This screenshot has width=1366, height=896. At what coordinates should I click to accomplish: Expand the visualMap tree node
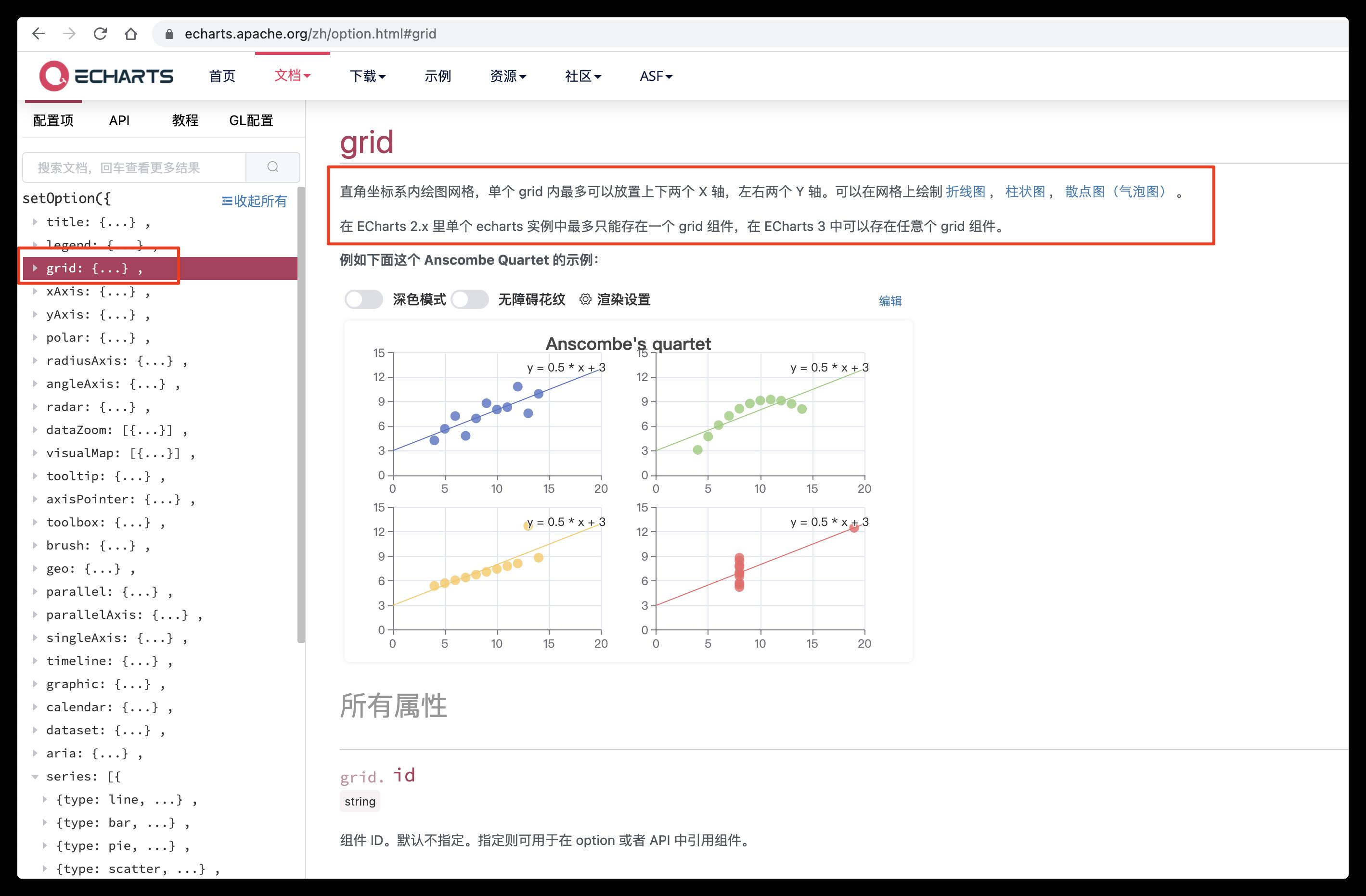tap(35, 453)
